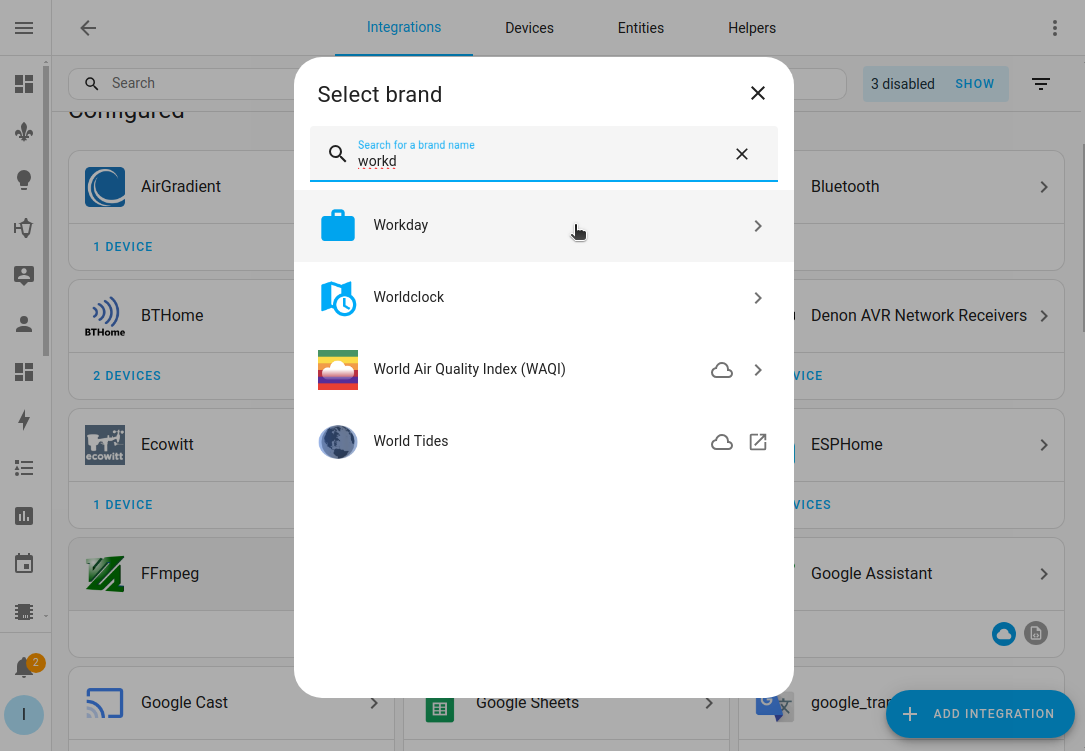The width and height of the screenshot is (1085, 751).
Task: Clear the brand search field text
Action: [x=742, y=154]
